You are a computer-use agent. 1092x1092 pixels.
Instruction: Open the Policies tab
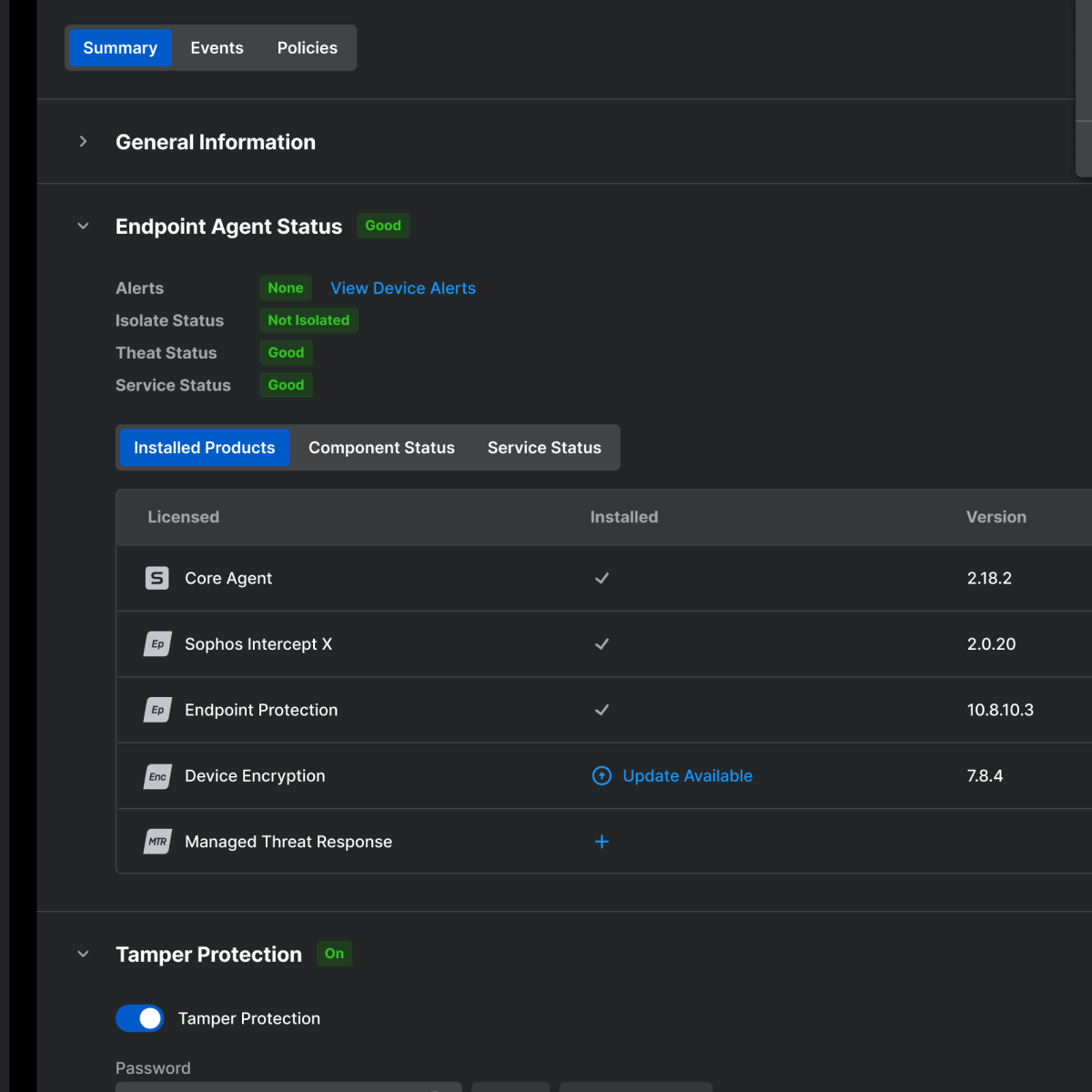tap(307, 48)
